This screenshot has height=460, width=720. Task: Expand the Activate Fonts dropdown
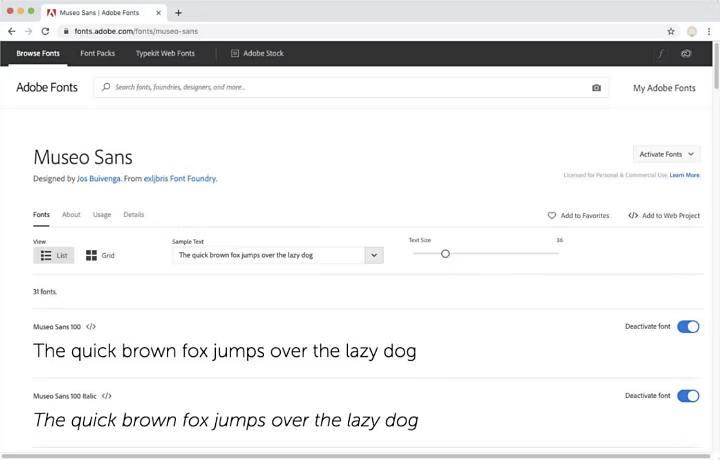point(667,154)
